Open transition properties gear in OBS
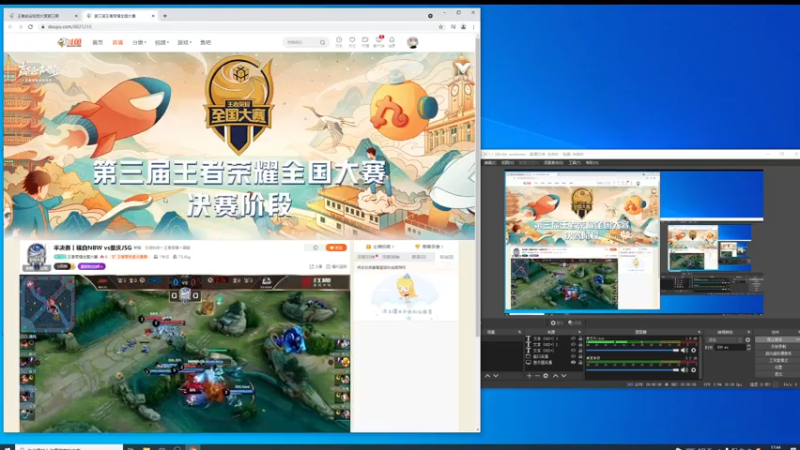800x450 pixels. click(x=747, y=340)
